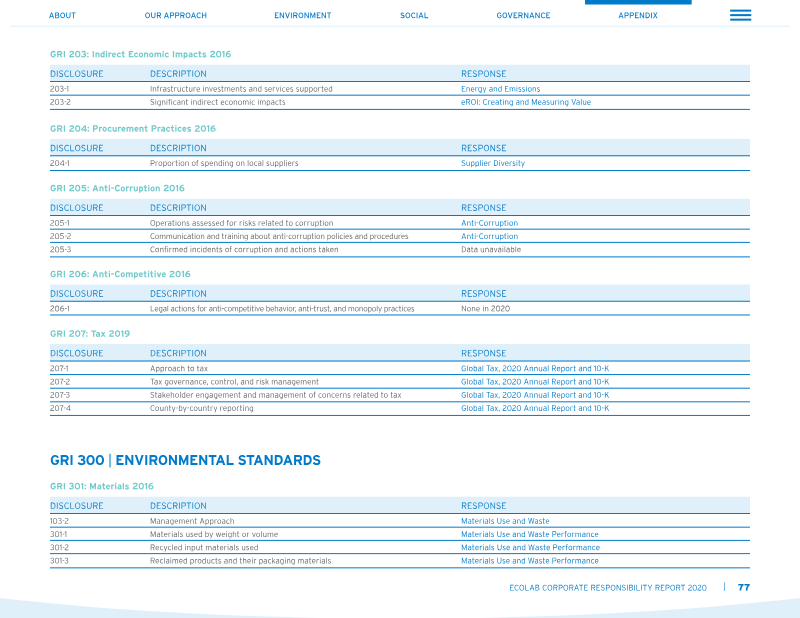Select the Social navigation item

pyautogui.click(x=414, y=15)
